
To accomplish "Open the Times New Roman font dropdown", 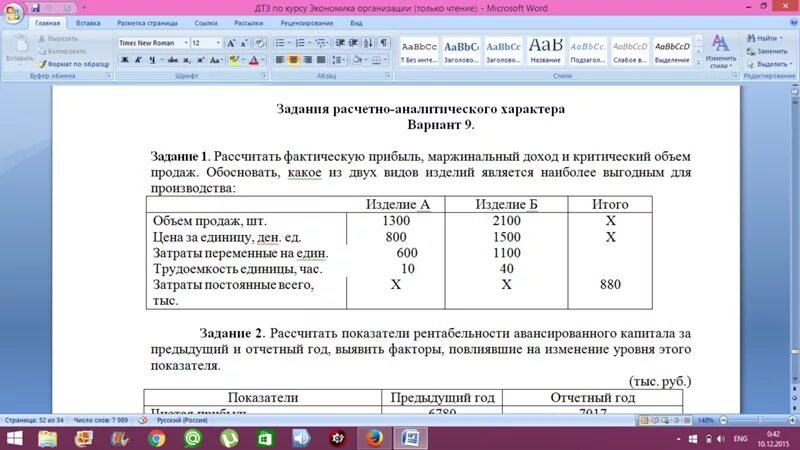I will tap(186, 43).
